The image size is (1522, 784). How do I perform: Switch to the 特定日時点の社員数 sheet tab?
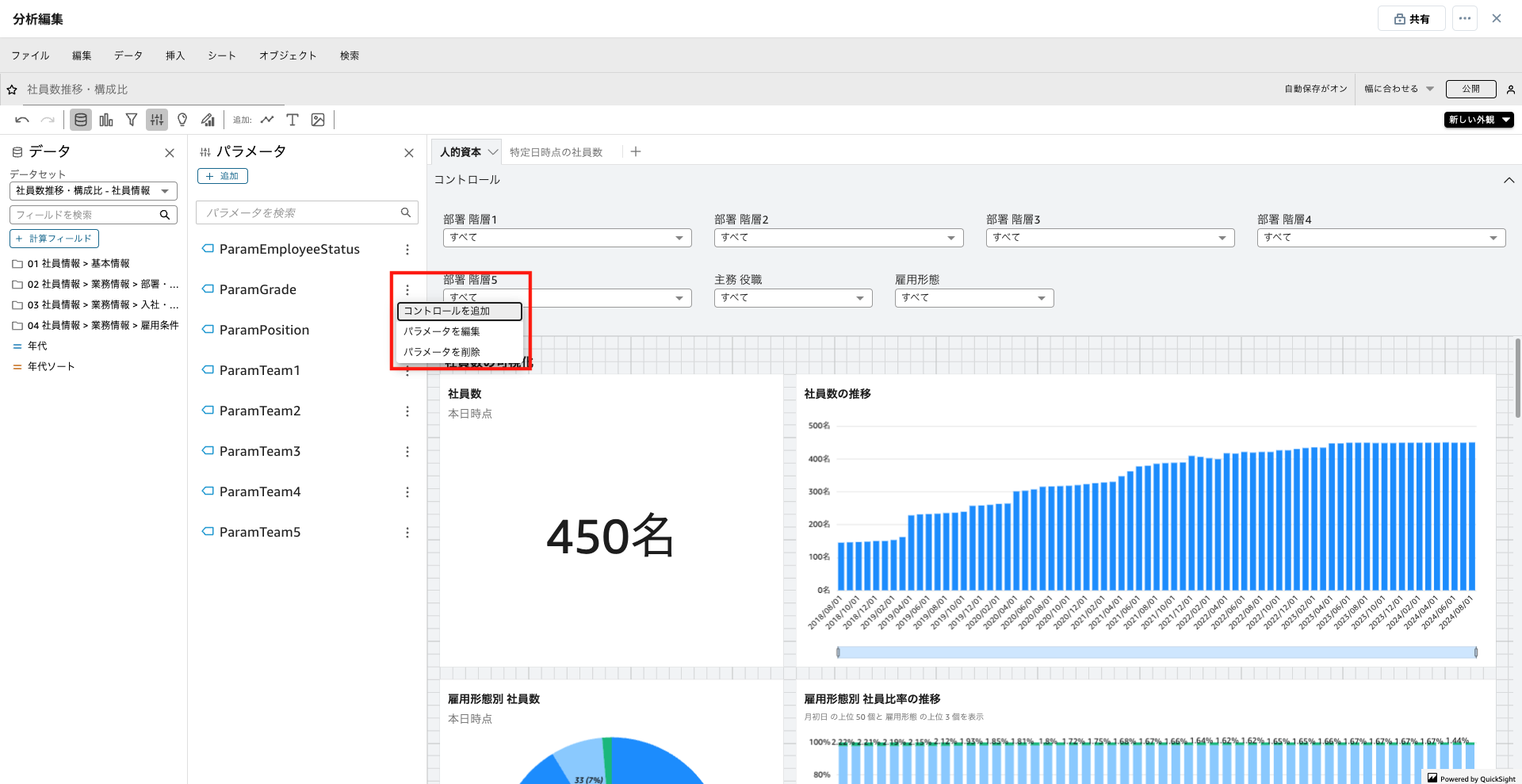point(556,152)
